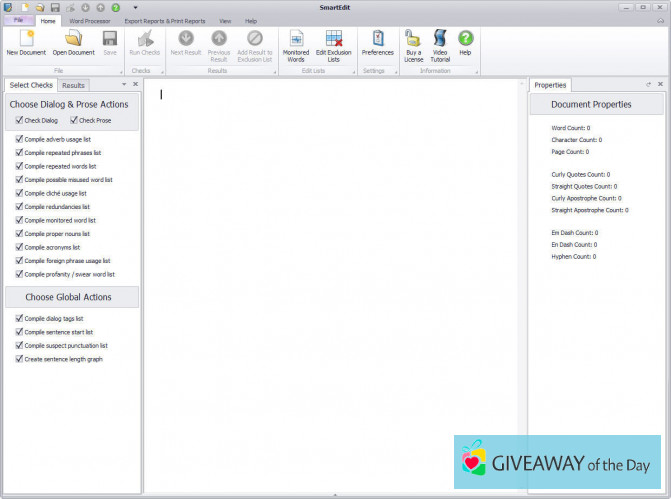
Task: Open the Video Tutorial
Action: (440, 39)
